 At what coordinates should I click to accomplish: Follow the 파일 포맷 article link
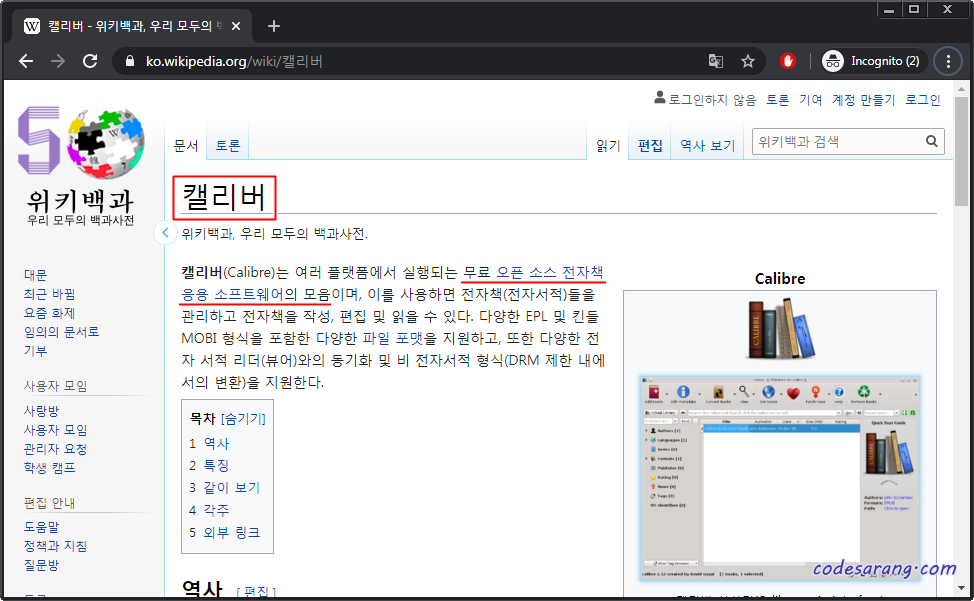click(x=393, y=338)
